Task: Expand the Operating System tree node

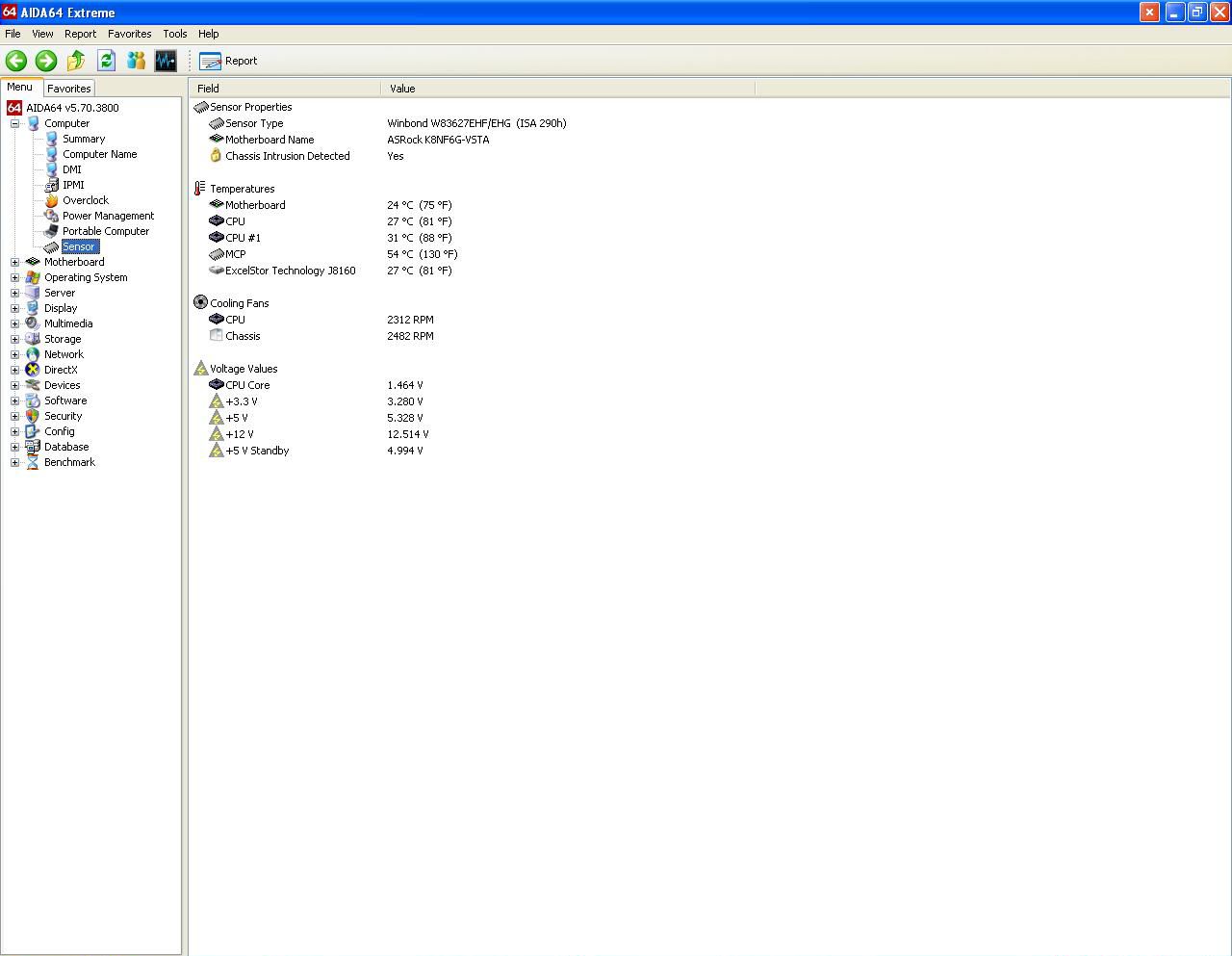Action: [14, 277]
